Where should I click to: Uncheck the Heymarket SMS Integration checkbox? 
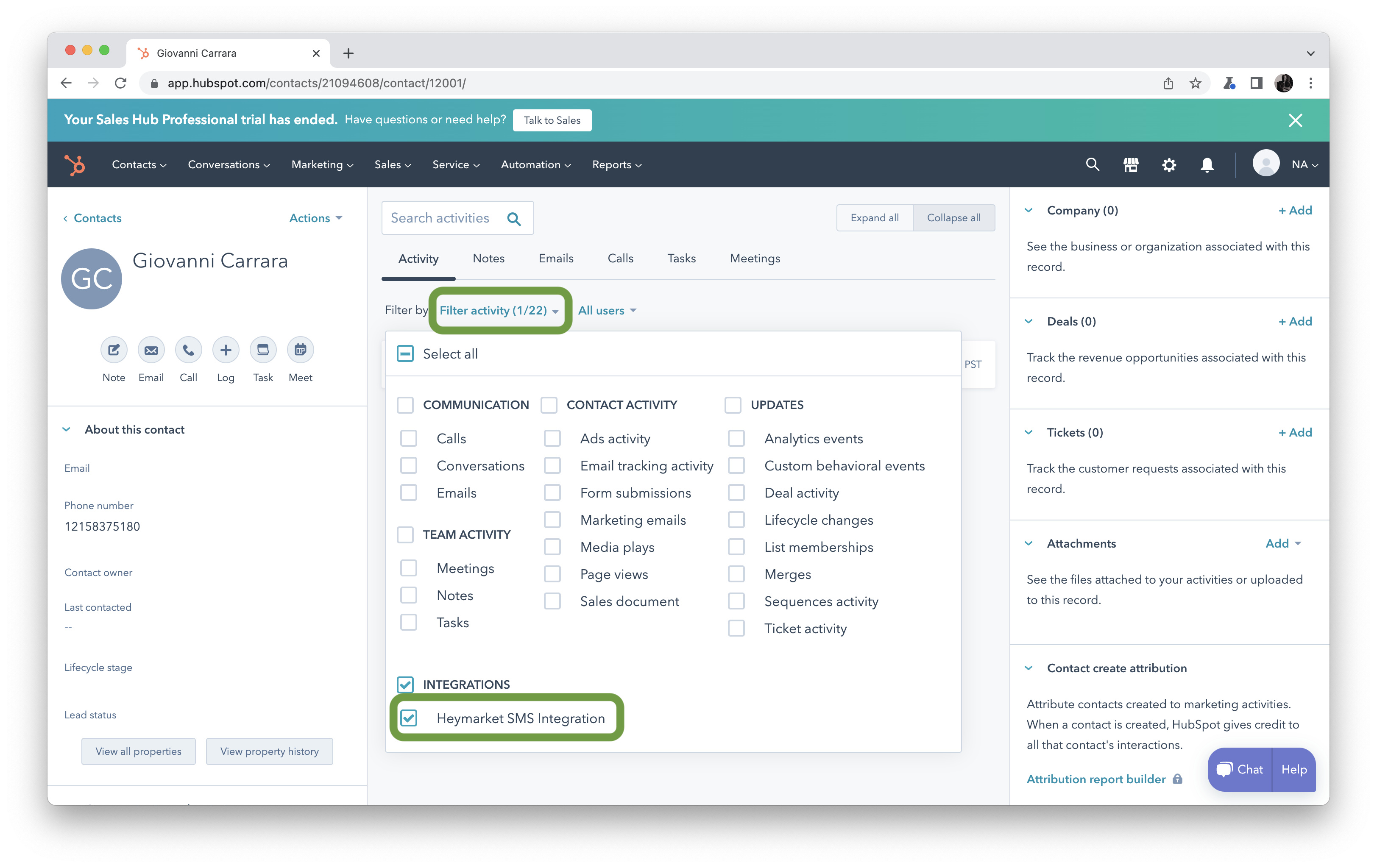(x=408, y=718)
